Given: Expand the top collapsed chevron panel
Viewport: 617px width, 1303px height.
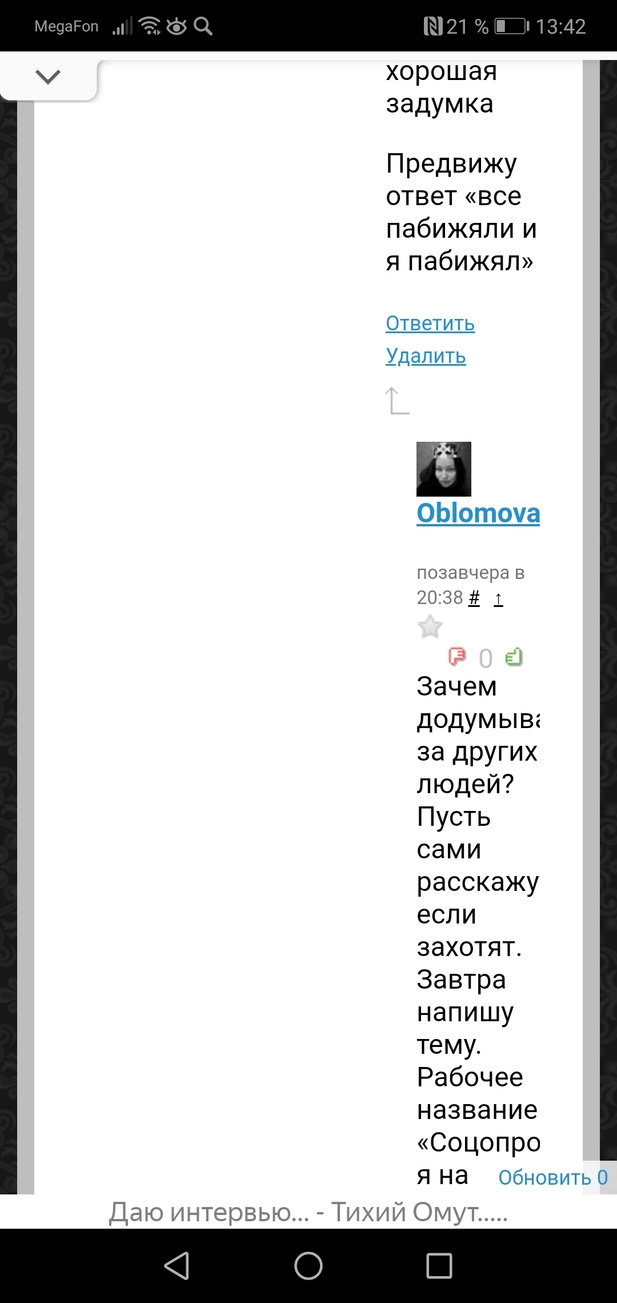Looking at the screenshot, I should coord(48,77).
